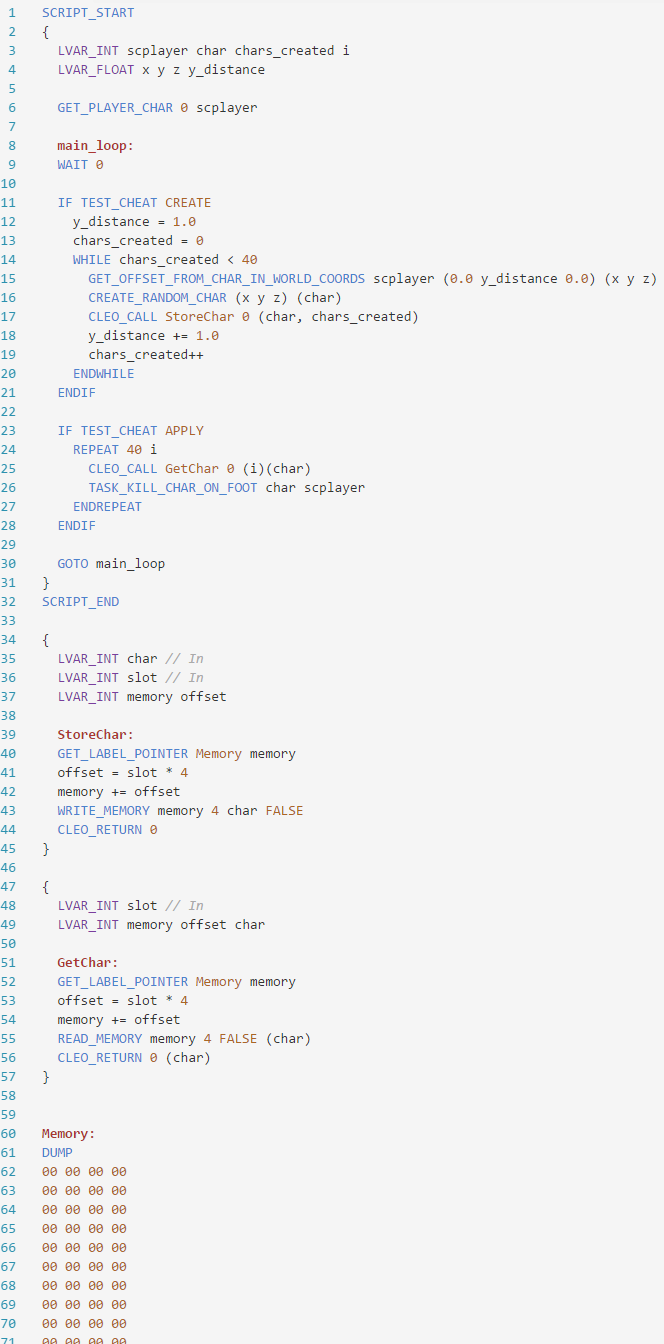The image size is (664, 1344).
Task: Click the ENDWHILE keyword
Action: 103,374
